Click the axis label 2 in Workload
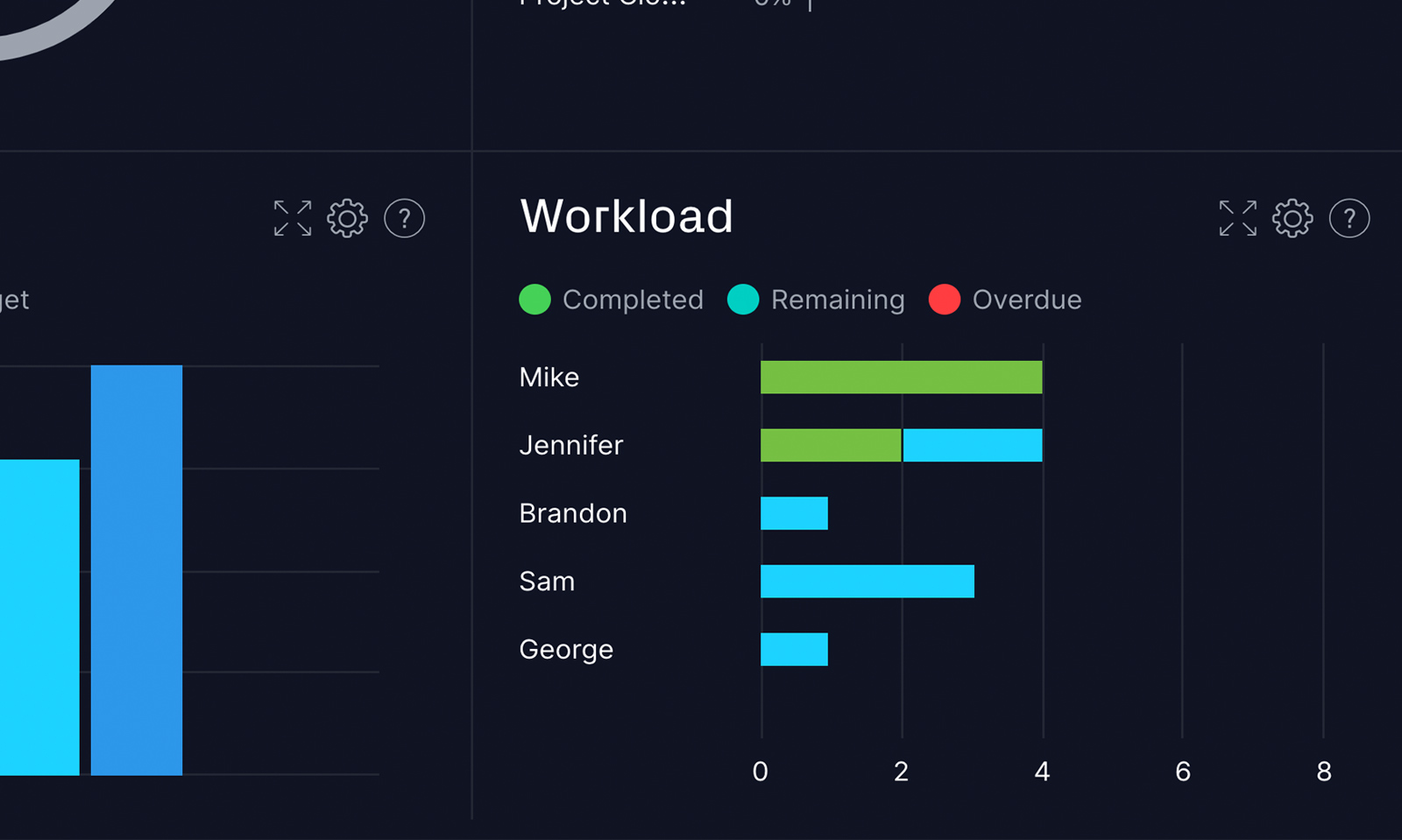Image resolution: width=1402 pixels, height=840 pixels. (902, 772)
